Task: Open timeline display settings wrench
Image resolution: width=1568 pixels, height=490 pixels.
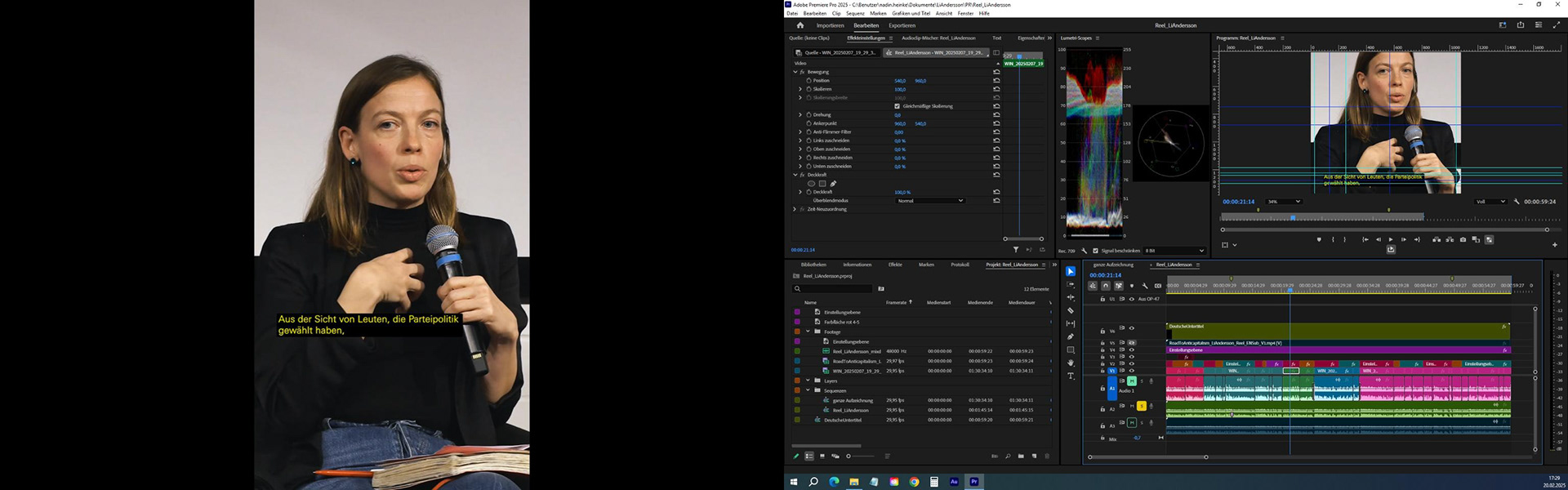Action: click(x=1145, y=286)
